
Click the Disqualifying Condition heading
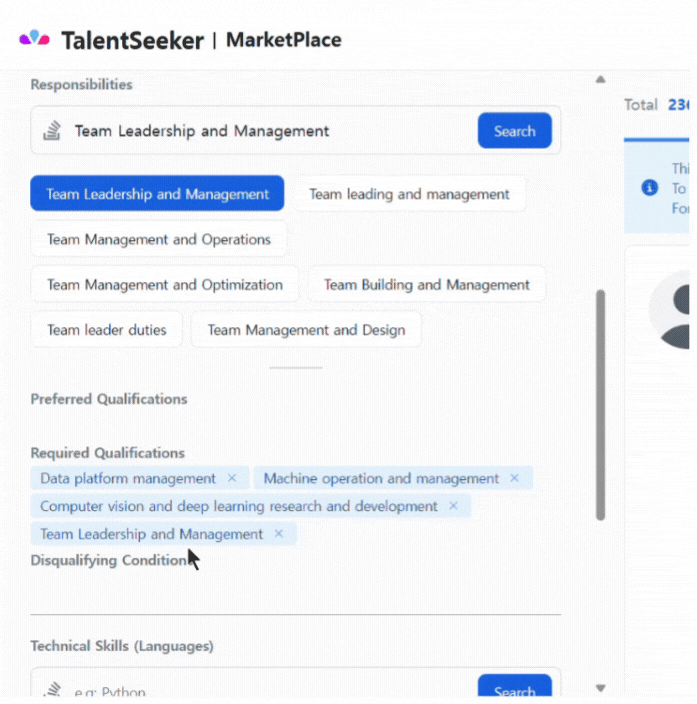pyautogui.click(x=109, y=560)
